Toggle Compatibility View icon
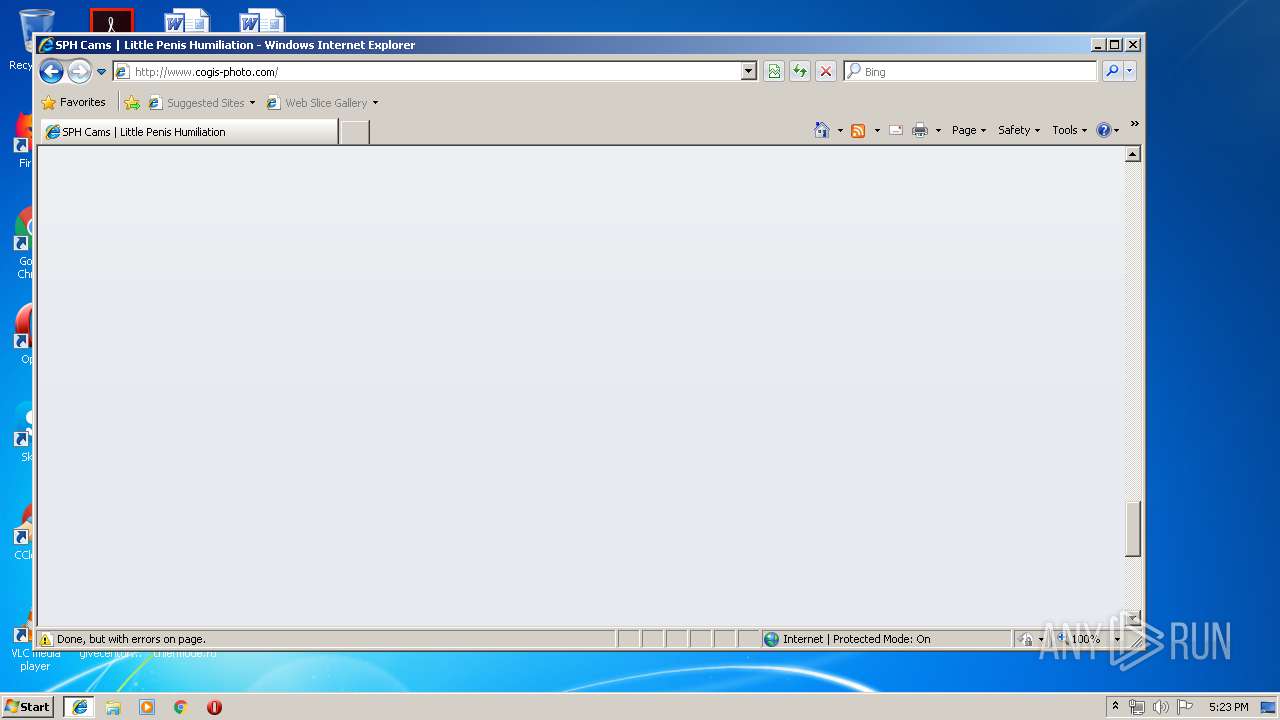Image resolution: width=1280 pixels, height=720 pixels. coord(774,72)
